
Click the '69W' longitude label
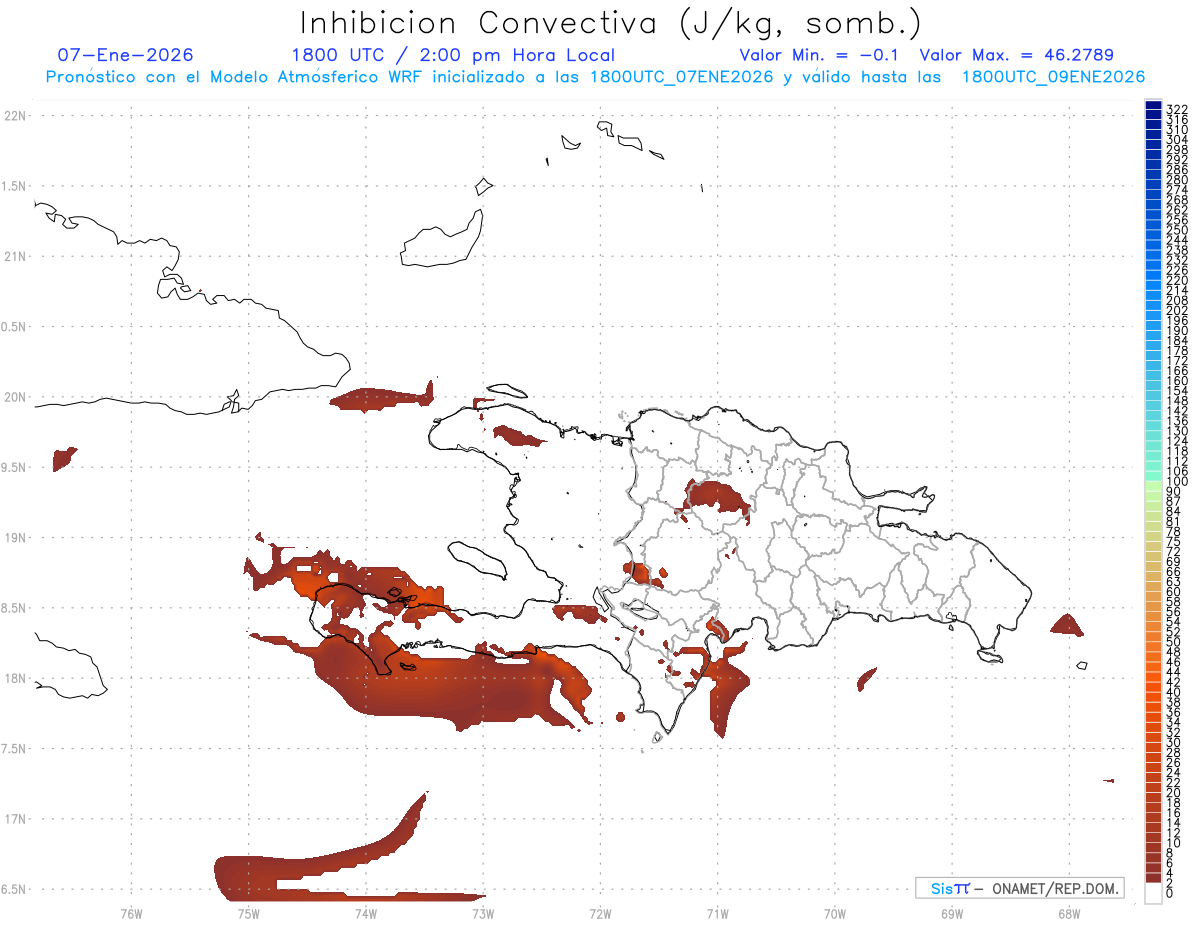(x=951, y=912)
